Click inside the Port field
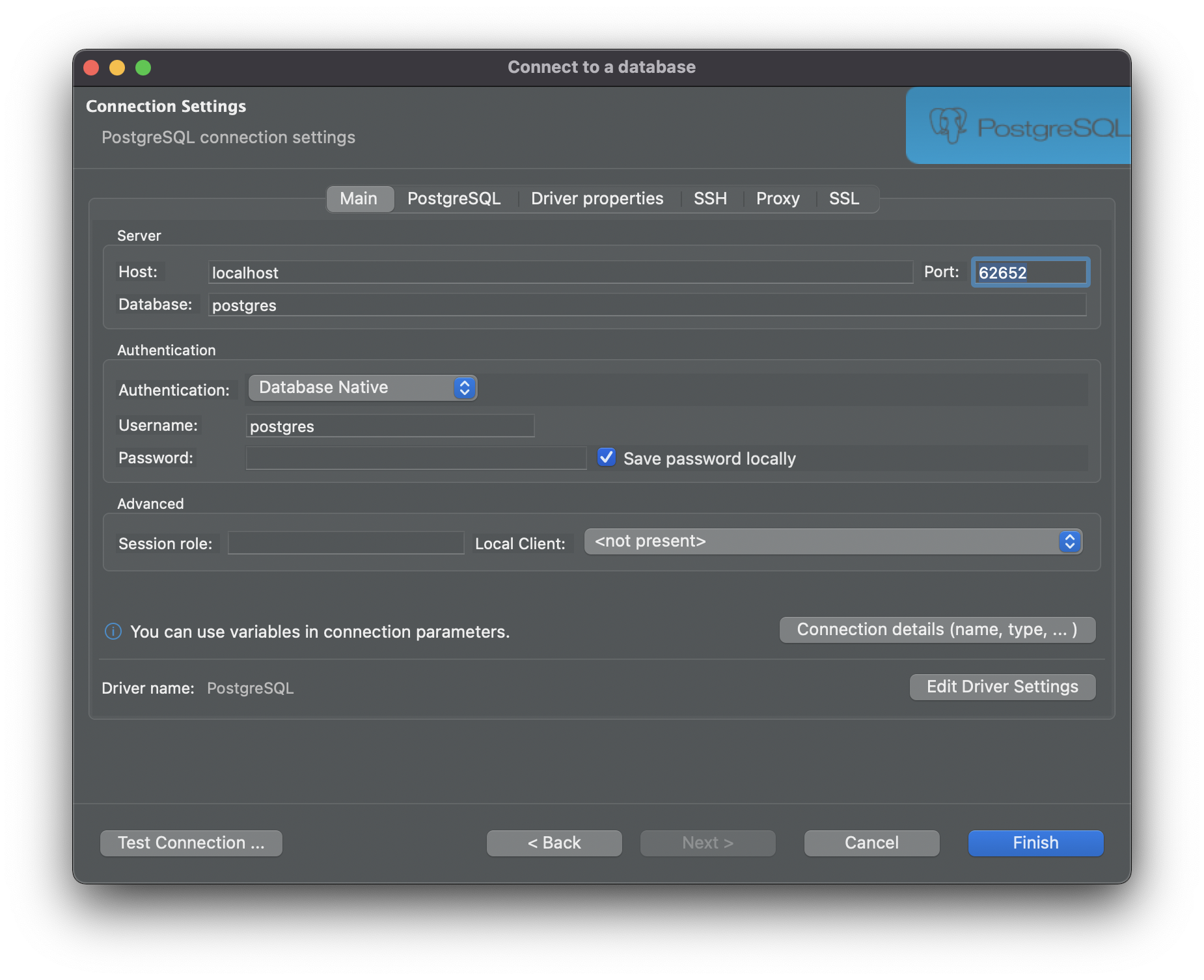This screenshot has width=1204, height=980. point(1030,272)
